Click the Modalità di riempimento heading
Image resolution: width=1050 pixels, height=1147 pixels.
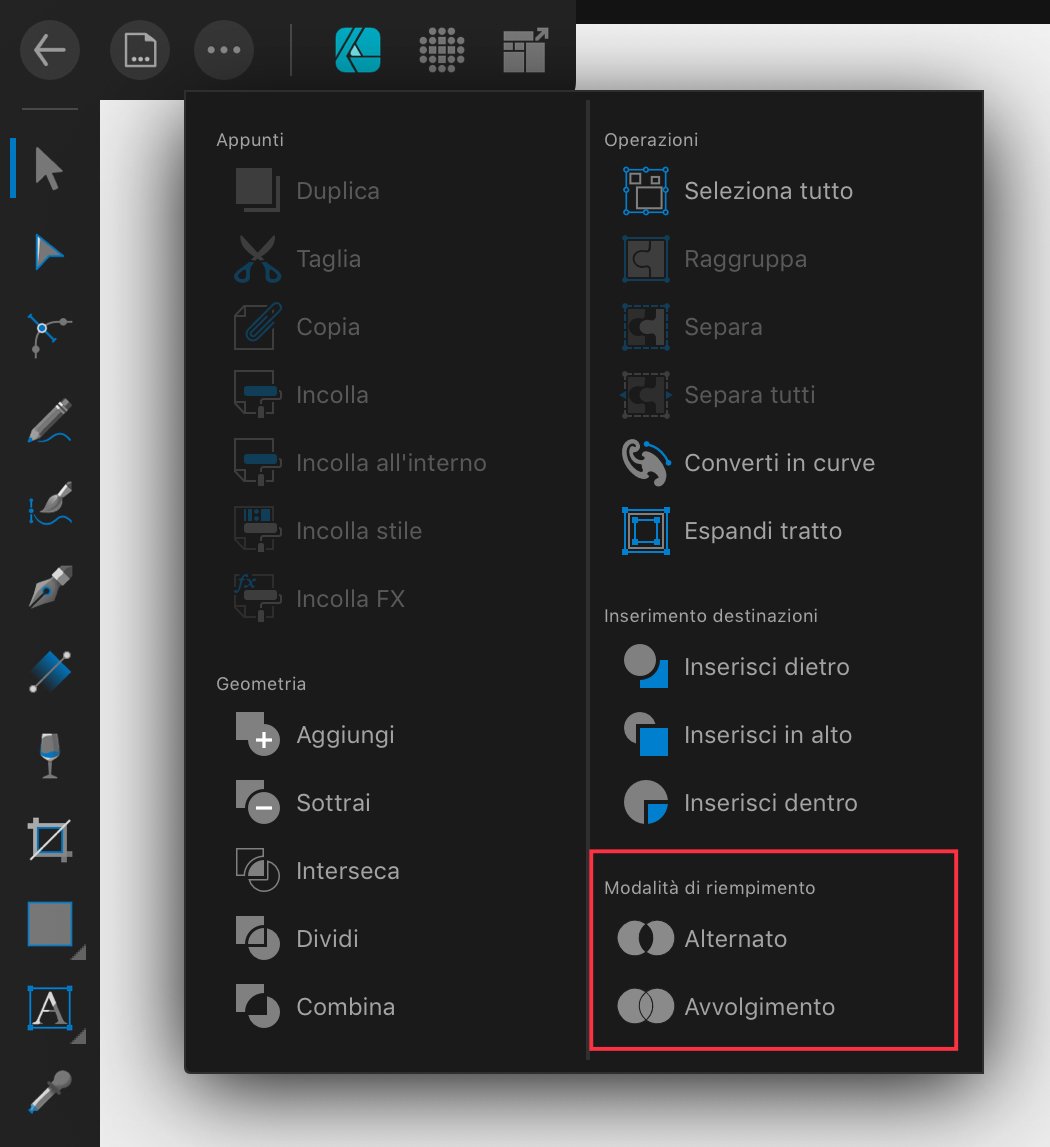click(709, 888)
